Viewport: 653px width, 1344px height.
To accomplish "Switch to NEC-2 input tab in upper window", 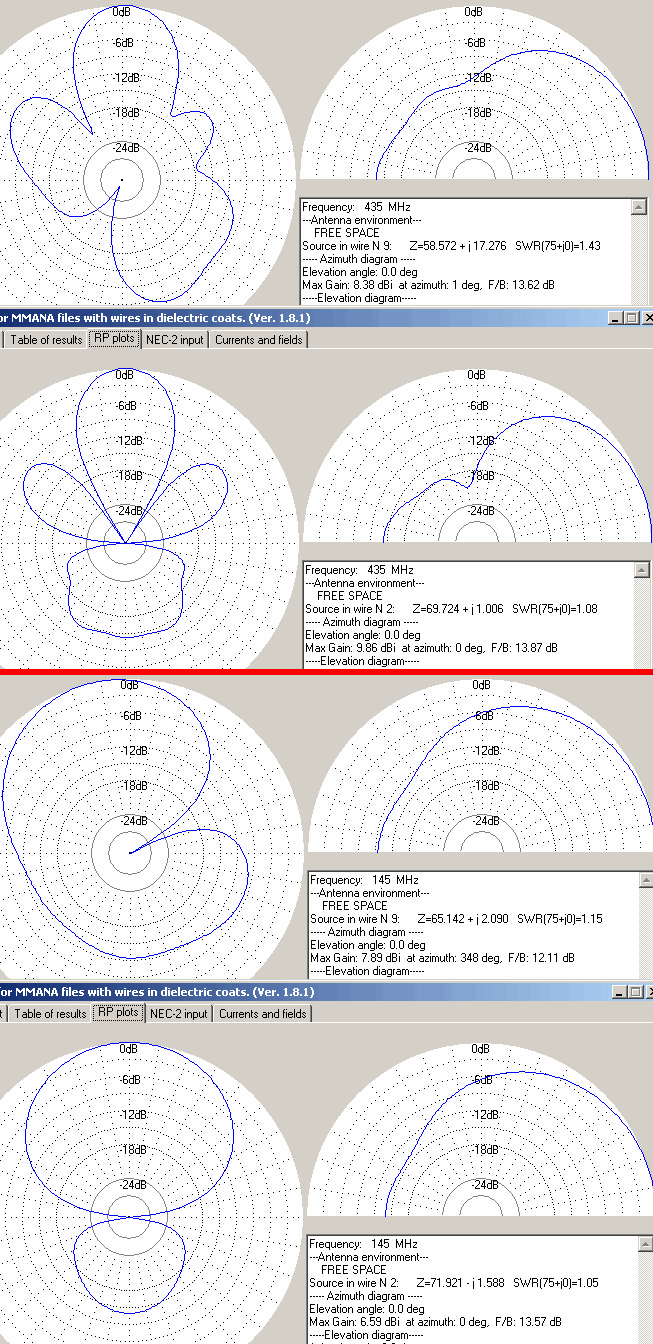I will 175,340.
